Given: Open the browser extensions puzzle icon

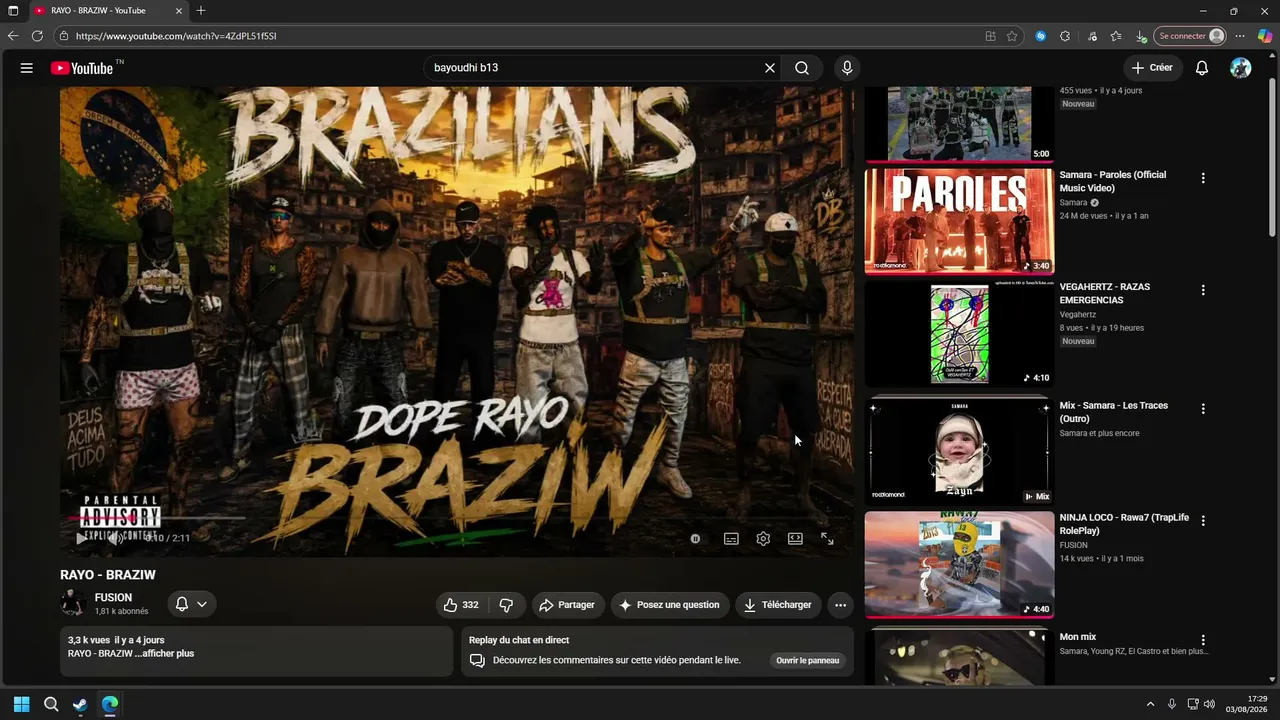Looking at the screenshot, I should pos(1065,36).
